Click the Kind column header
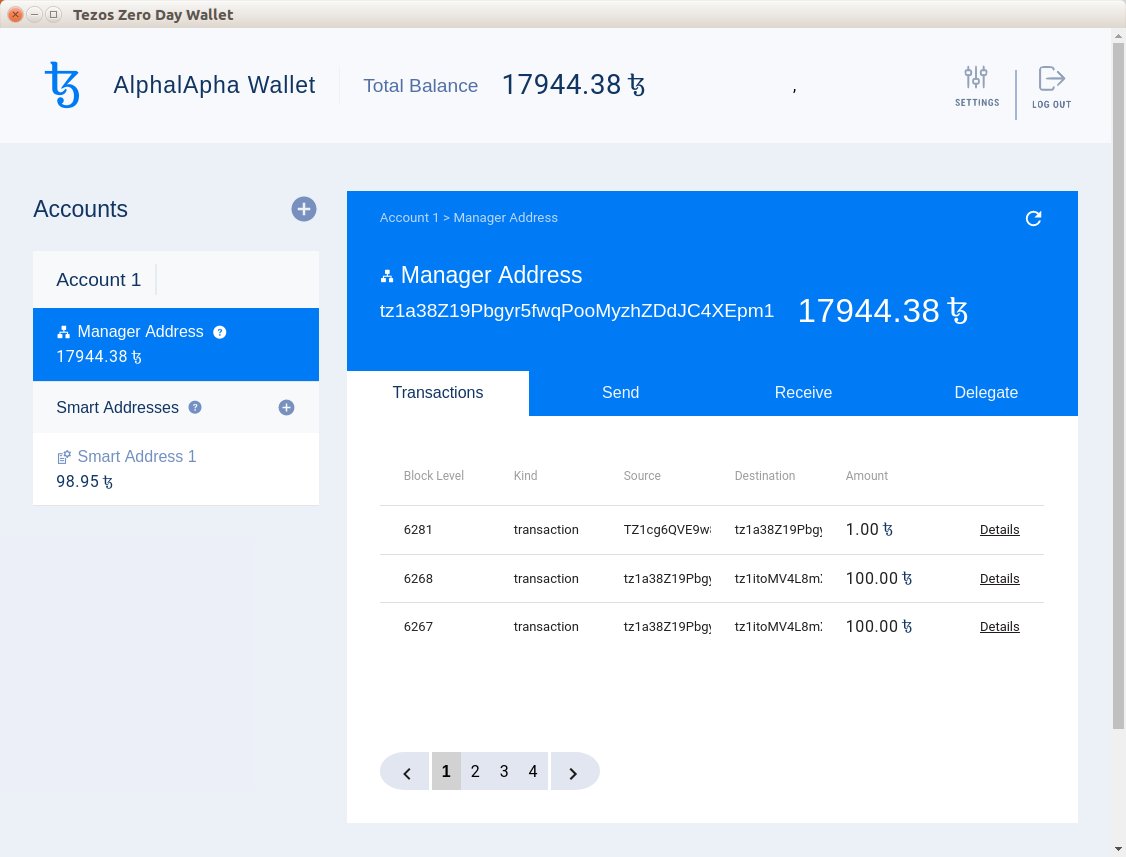This screenshot has height=857, width=1126. (525, 476)
